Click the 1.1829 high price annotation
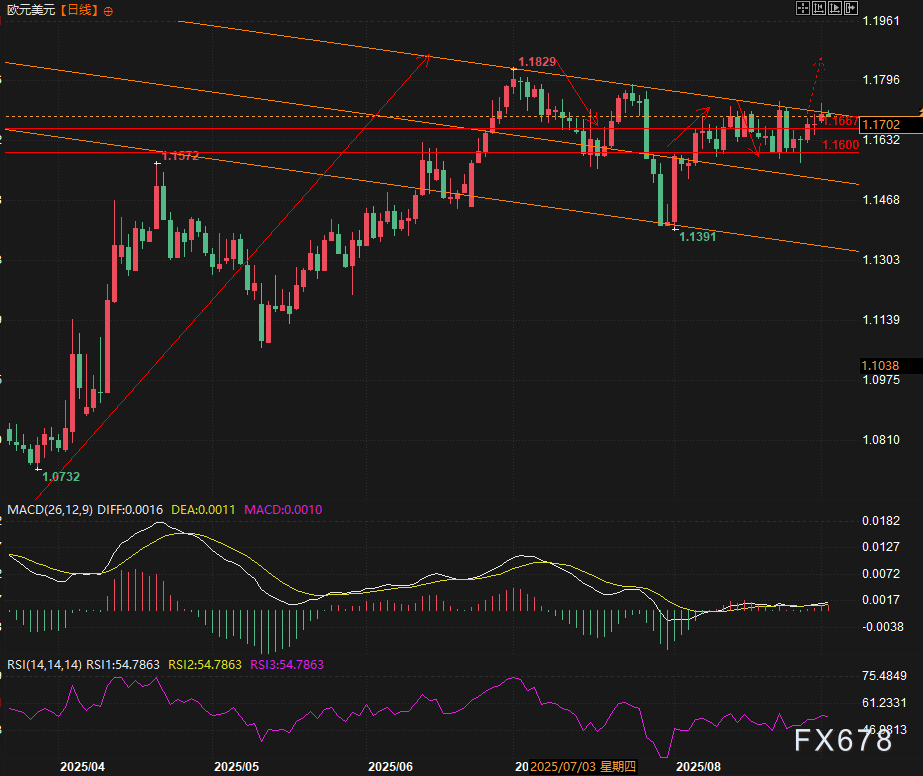 point(537,62)
